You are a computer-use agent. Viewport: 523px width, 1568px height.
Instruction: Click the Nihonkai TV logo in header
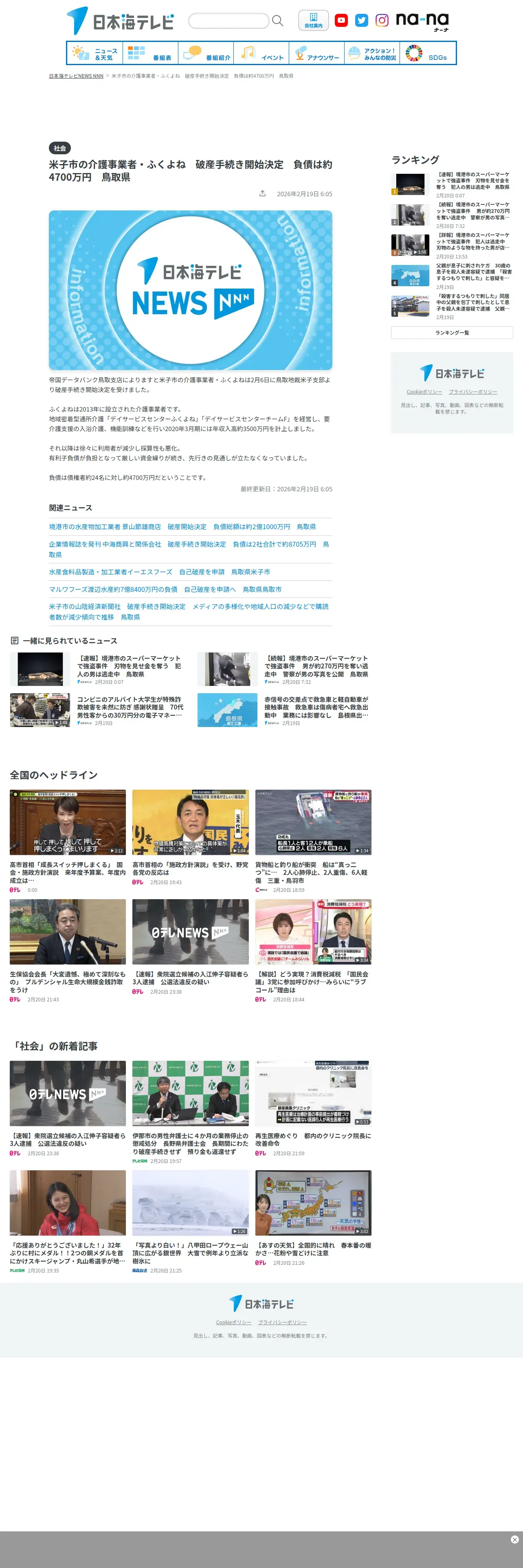(120, 21)
